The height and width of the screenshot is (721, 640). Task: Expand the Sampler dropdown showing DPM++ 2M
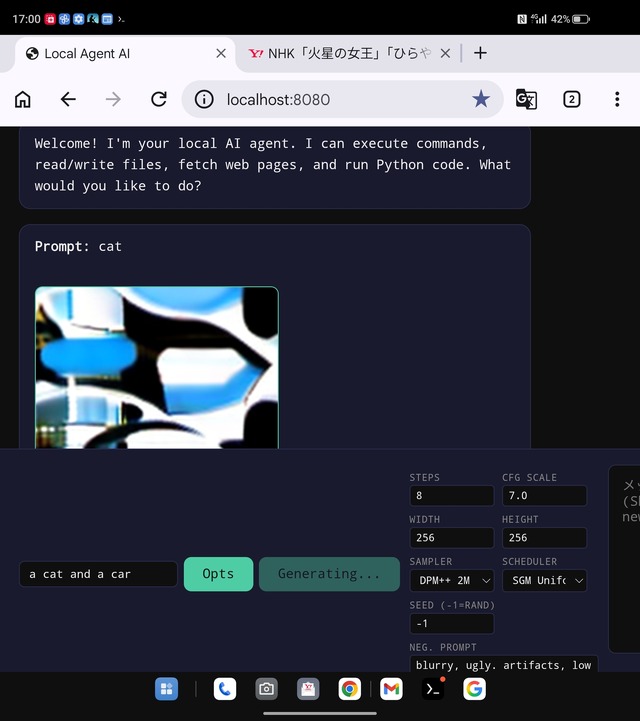pyautogui.click(x=451, y=581)
